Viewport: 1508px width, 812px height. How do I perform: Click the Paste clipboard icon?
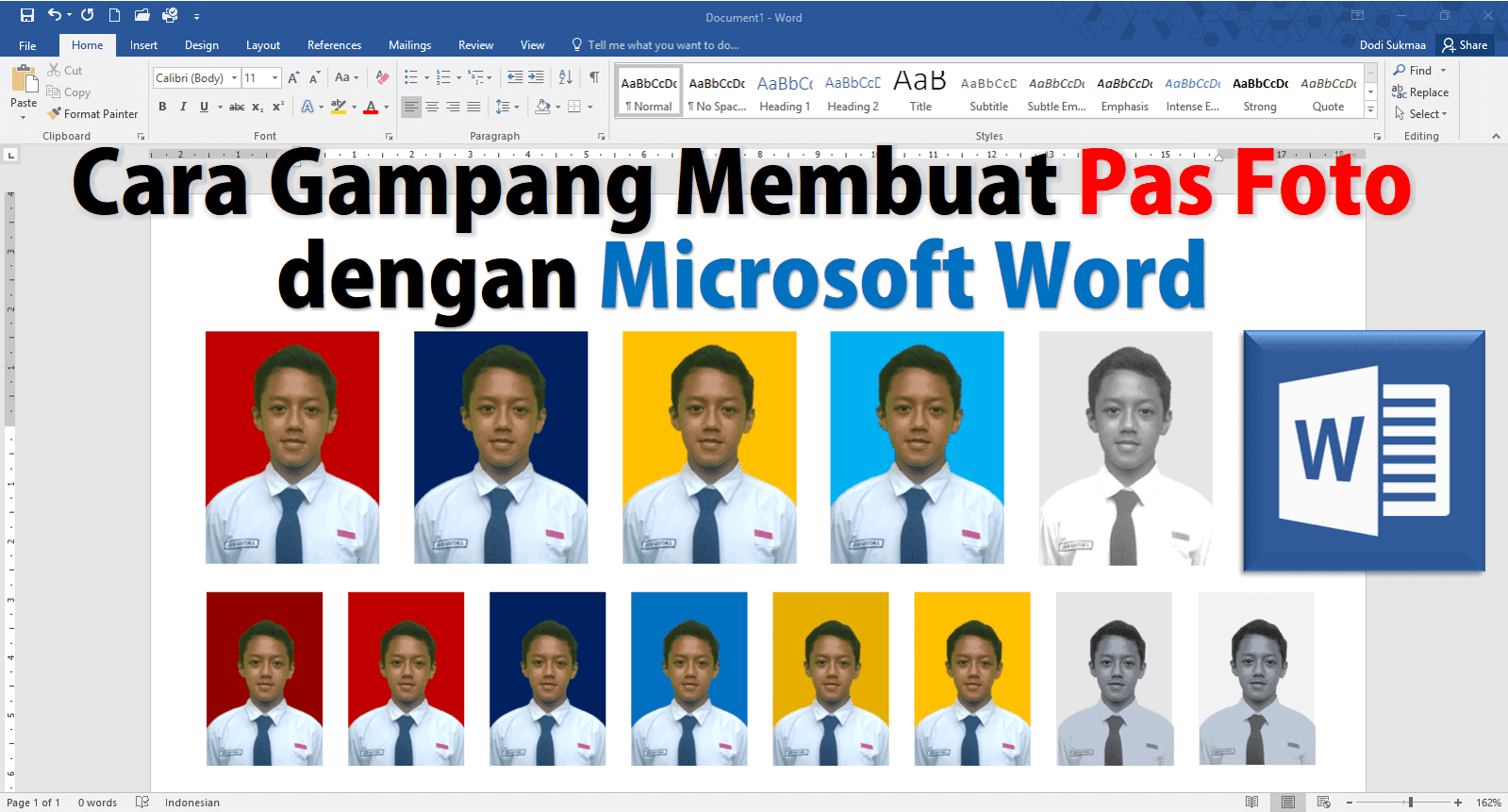[x=24, y=78]
